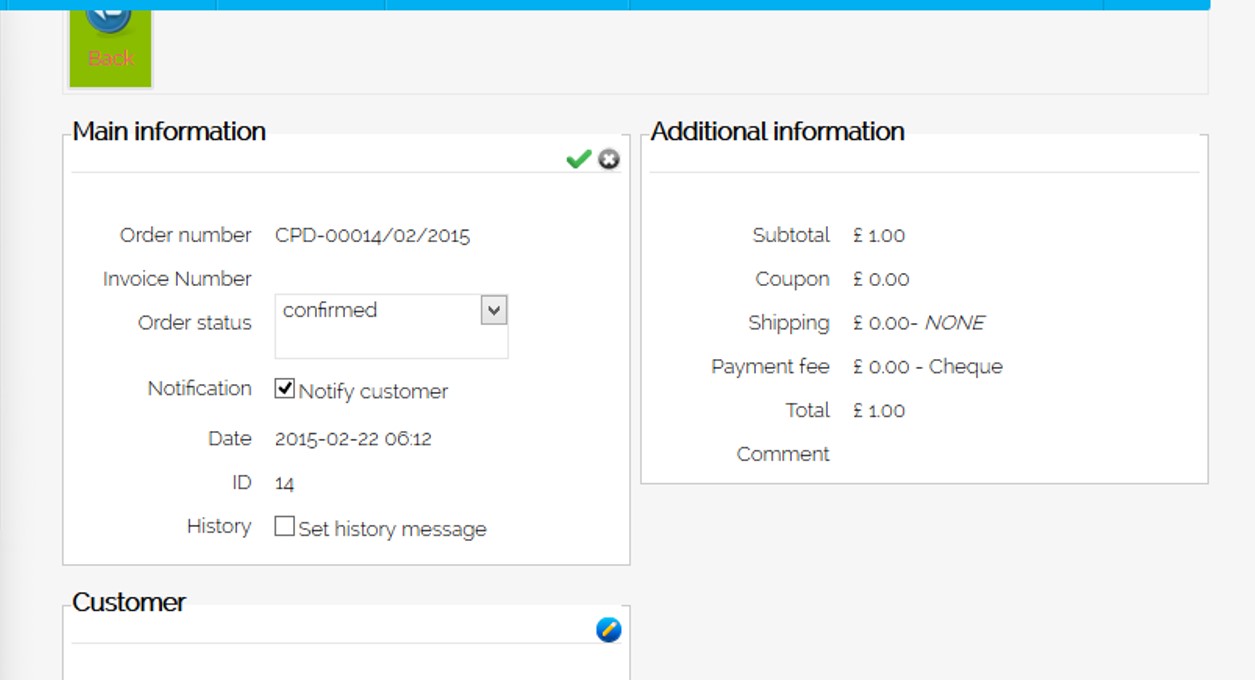Viewport: 1255px width, 680px height.
Task: Click the Notify customer label text
Action: click(373, 392)
